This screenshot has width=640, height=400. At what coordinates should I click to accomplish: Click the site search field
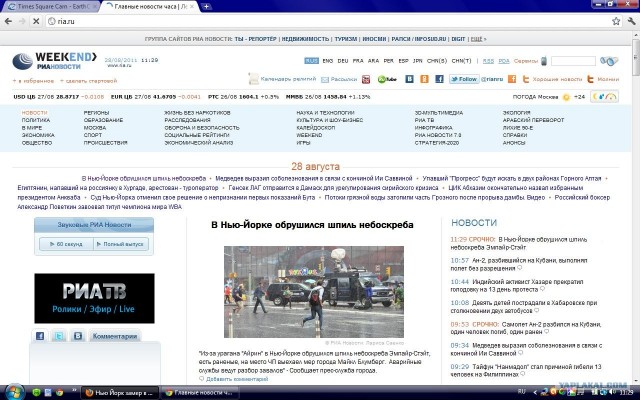click(573, 61)
